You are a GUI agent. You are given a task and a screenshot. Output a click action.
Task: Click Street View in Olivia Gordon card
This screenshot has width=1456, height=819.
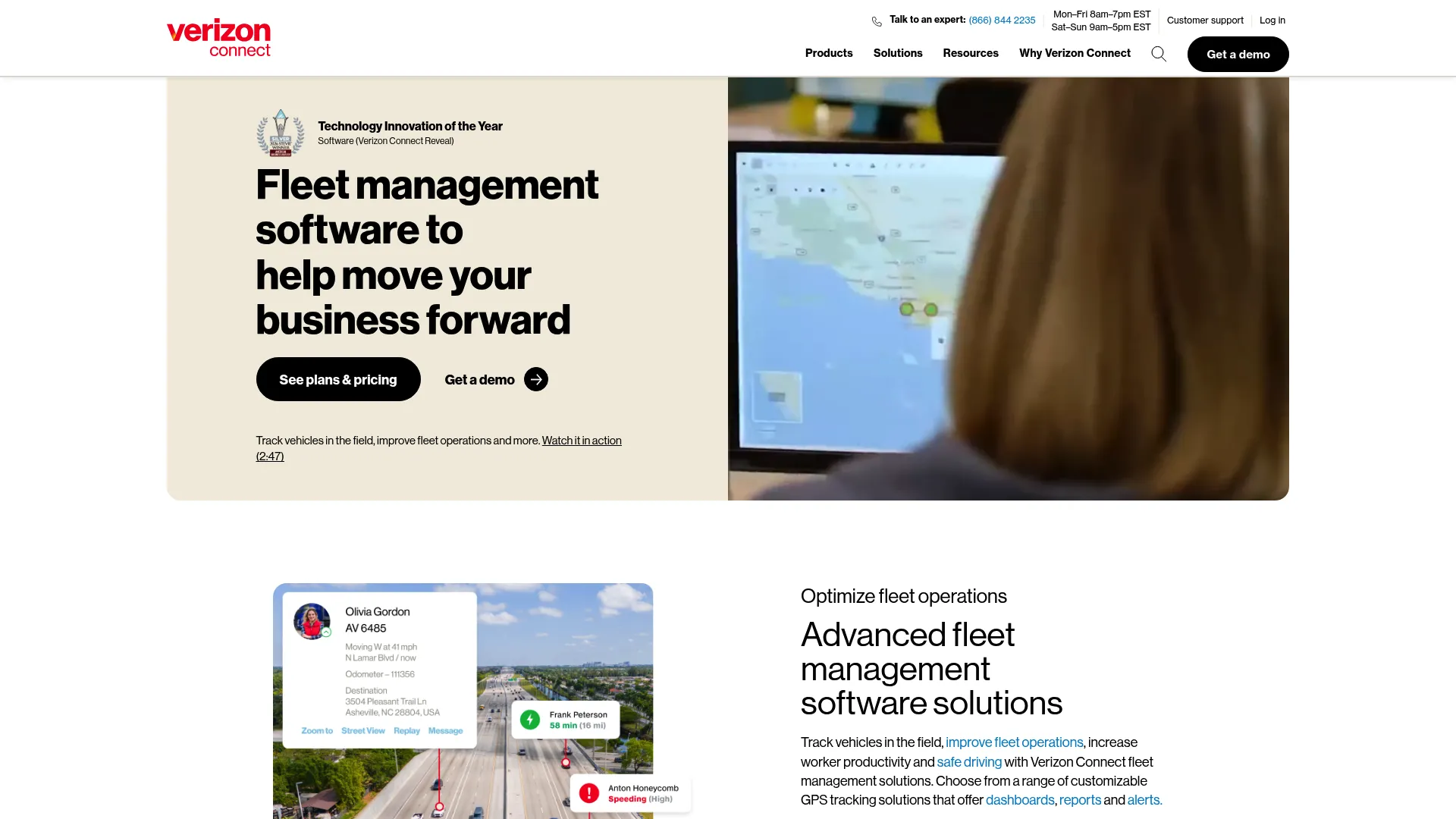click(x=363, y=731)
